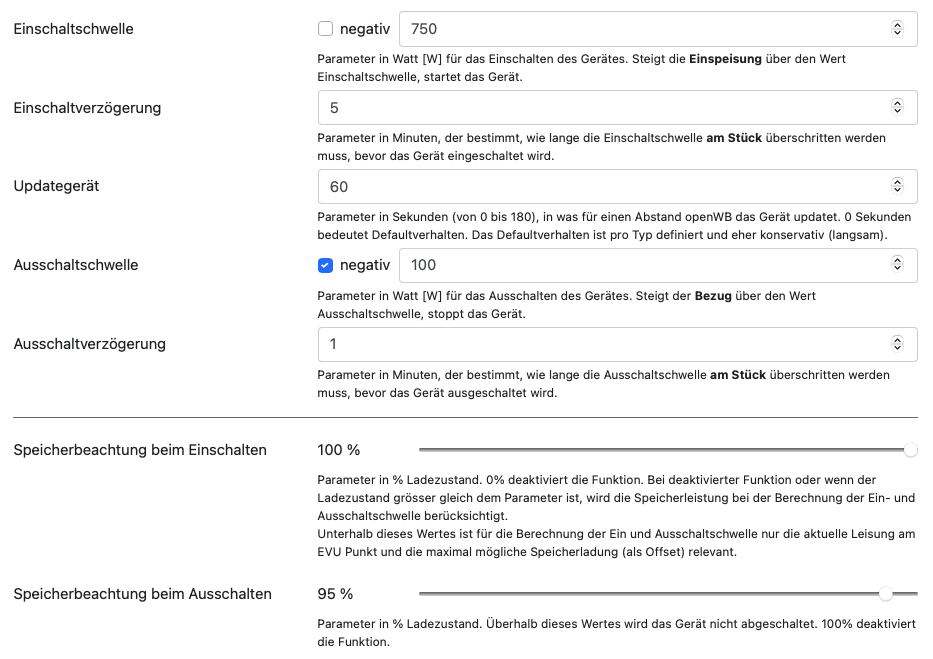Increase Einschaltschwelle with the up stepper arrow
This screenshot has height=659, width=933.
[x=897, y=25]
